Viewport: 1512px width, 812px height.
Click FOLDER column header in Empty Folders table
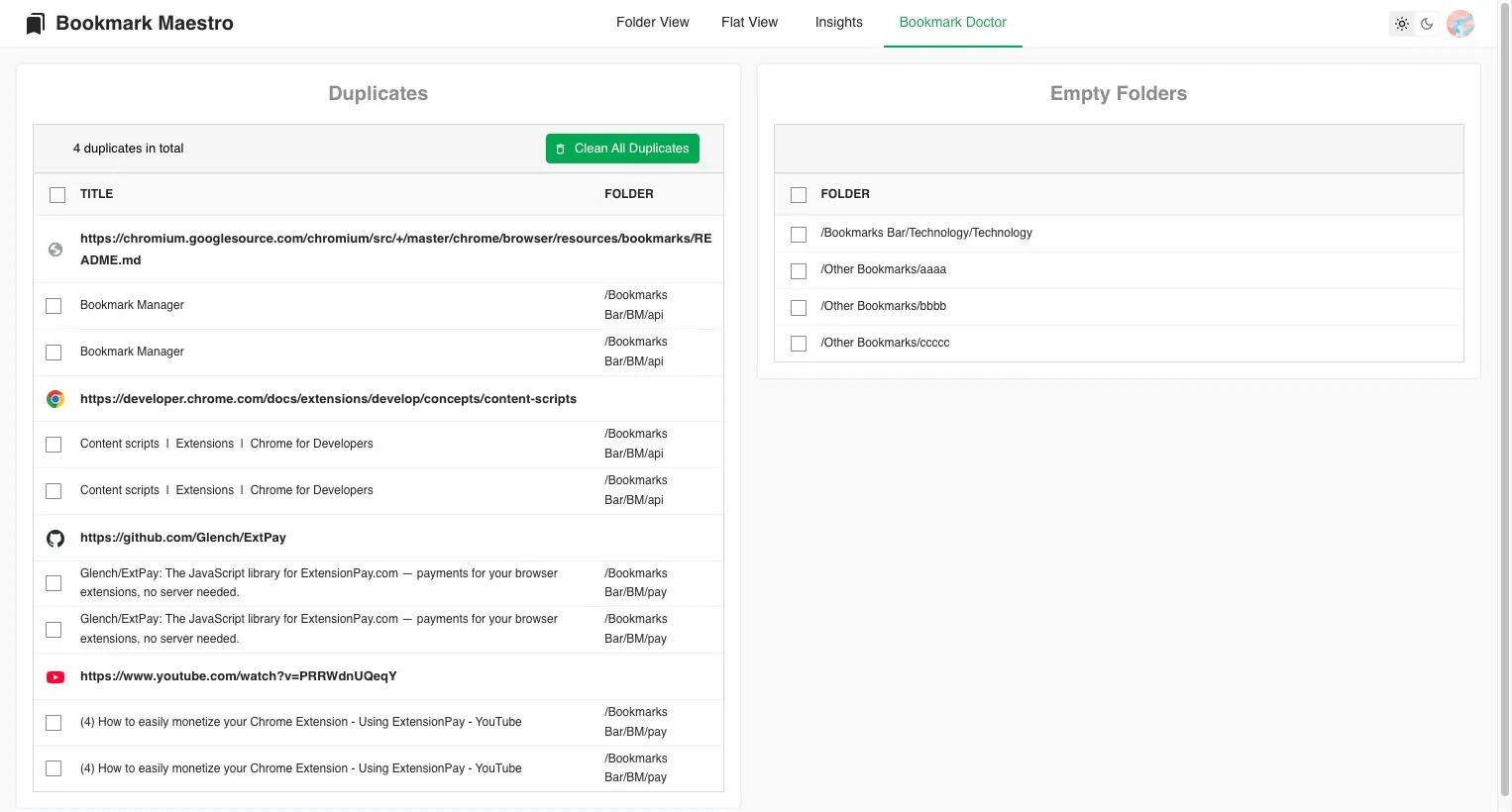pyautogui.click(x=845, y=194)
